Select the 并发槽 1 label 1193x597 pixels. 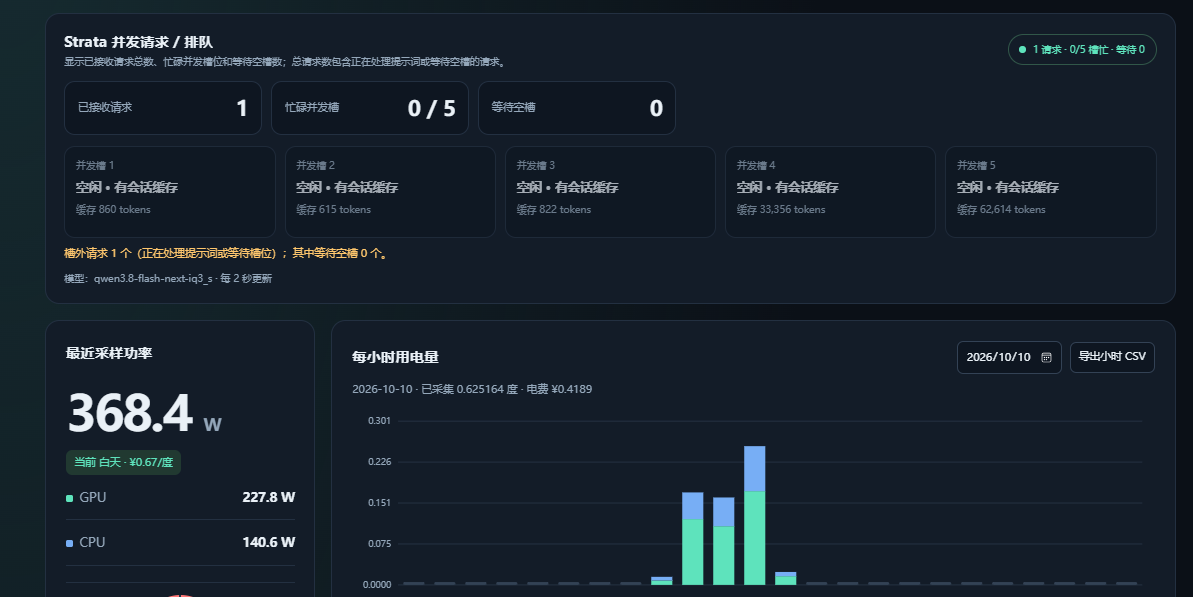pos(95,165)
